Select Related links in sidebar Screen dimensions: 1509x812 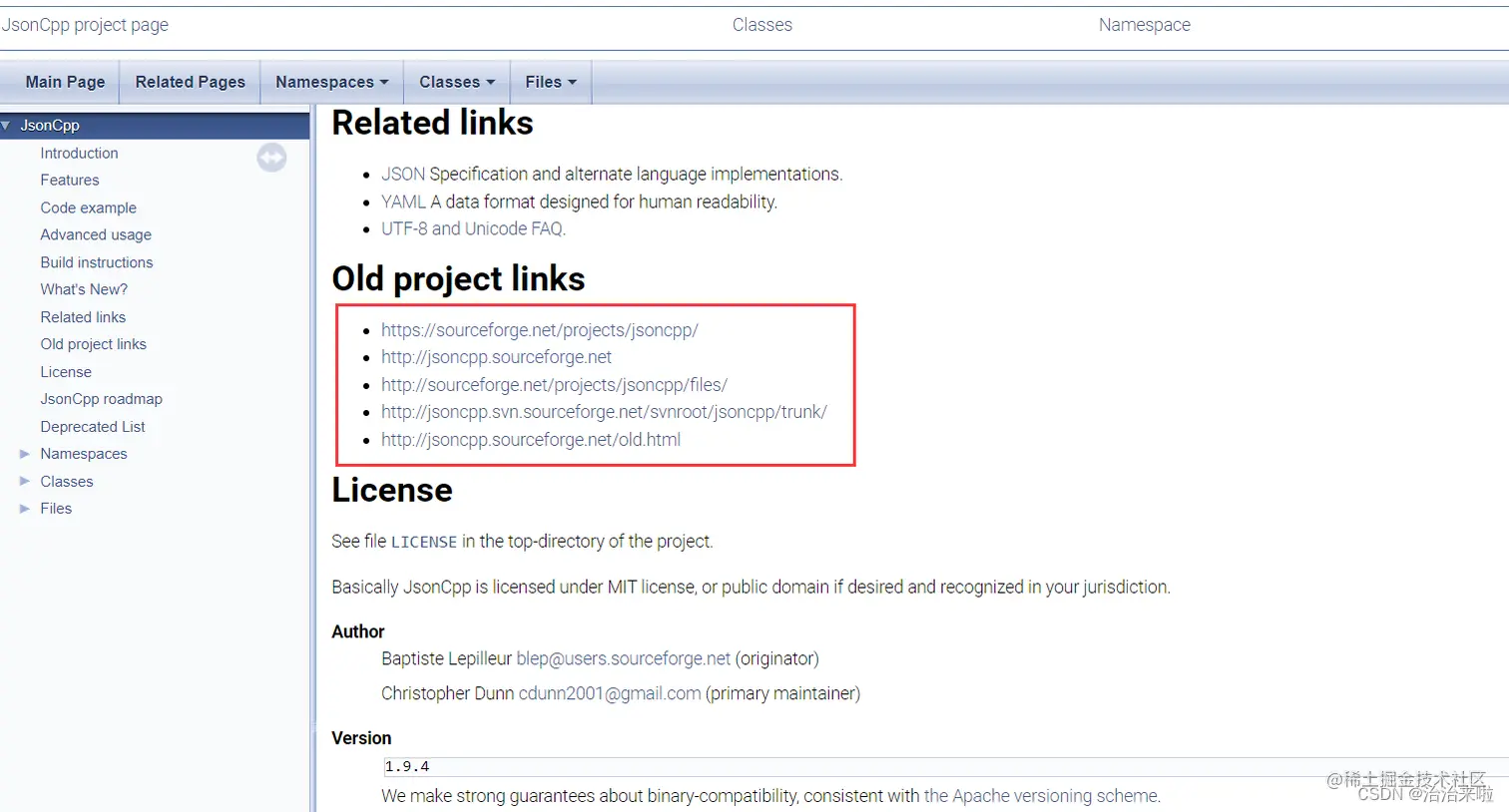pyautogui.click(x=83, y=317)
